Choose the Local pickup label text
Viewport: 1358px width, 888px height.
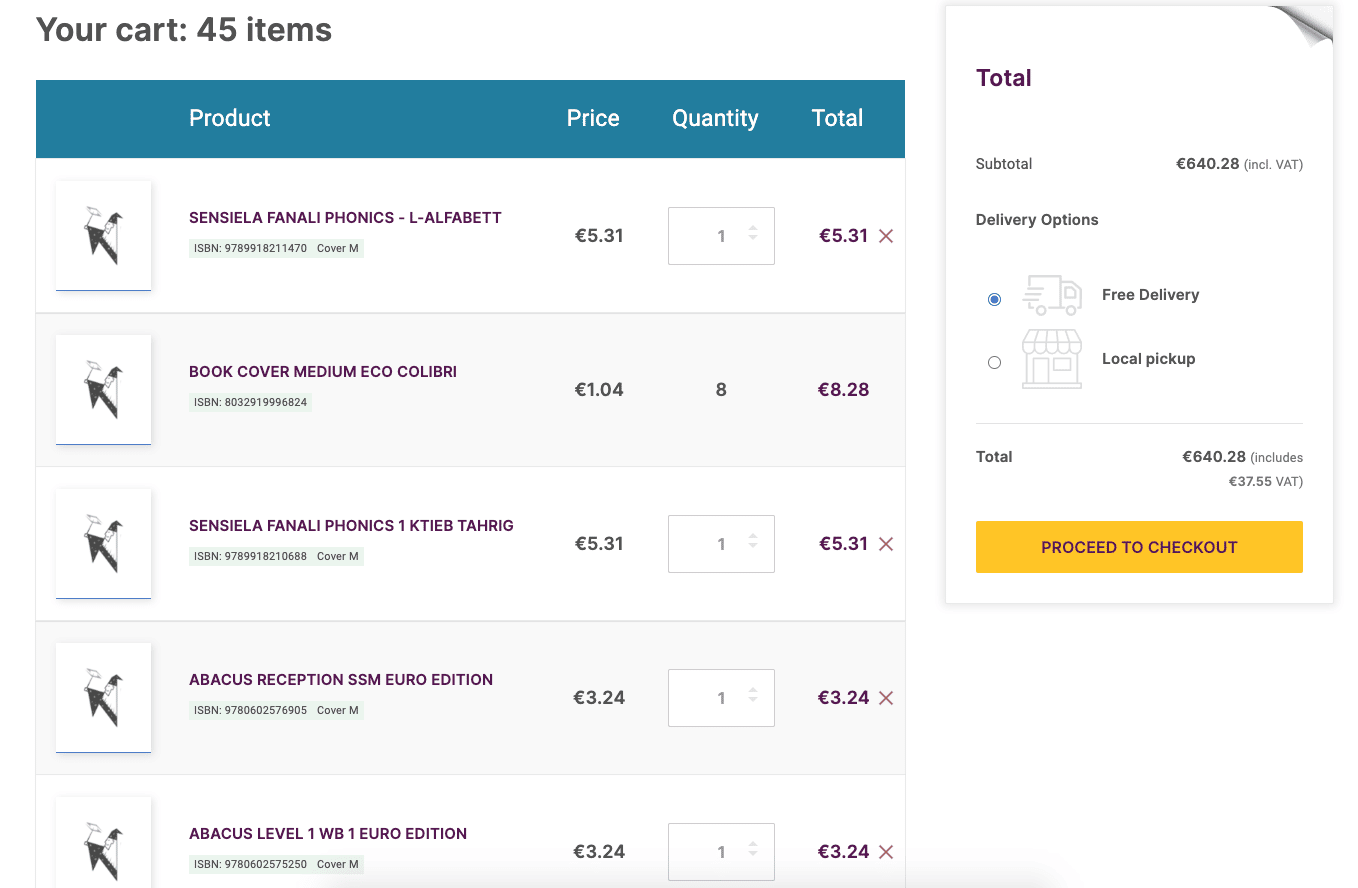click(1148, 359)
